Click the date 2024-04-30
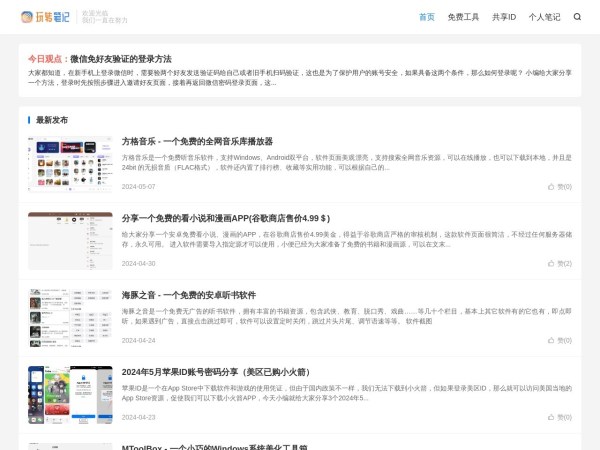The height and width of the screenshot is (450, 600). (139, 264)
